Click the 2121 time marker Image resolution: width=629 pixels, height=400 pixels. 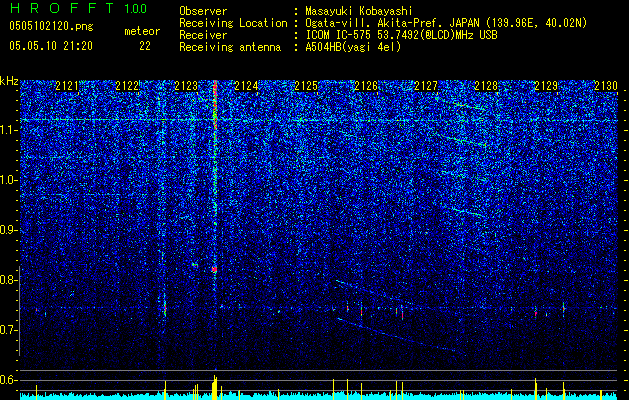click(67, 86)
